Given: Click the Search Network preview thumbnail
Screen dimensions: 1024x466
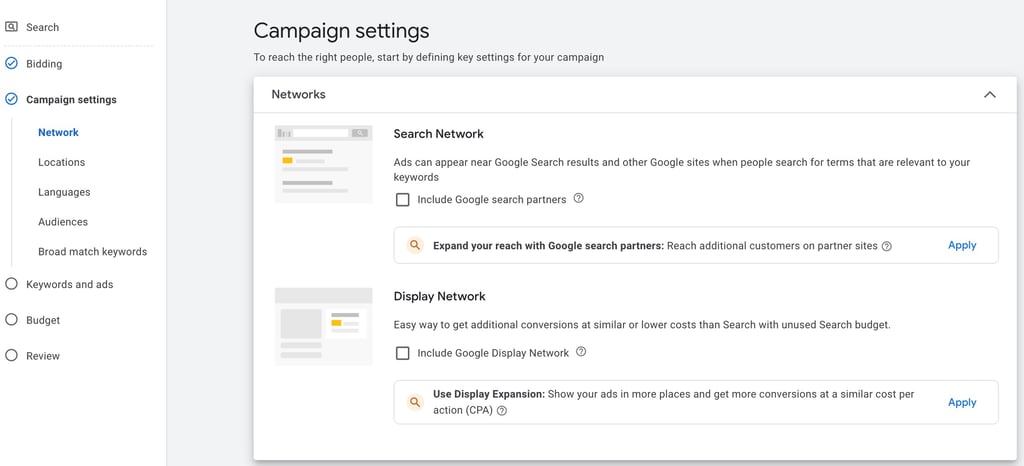Looking at the screenshot, I should point(324,164).
